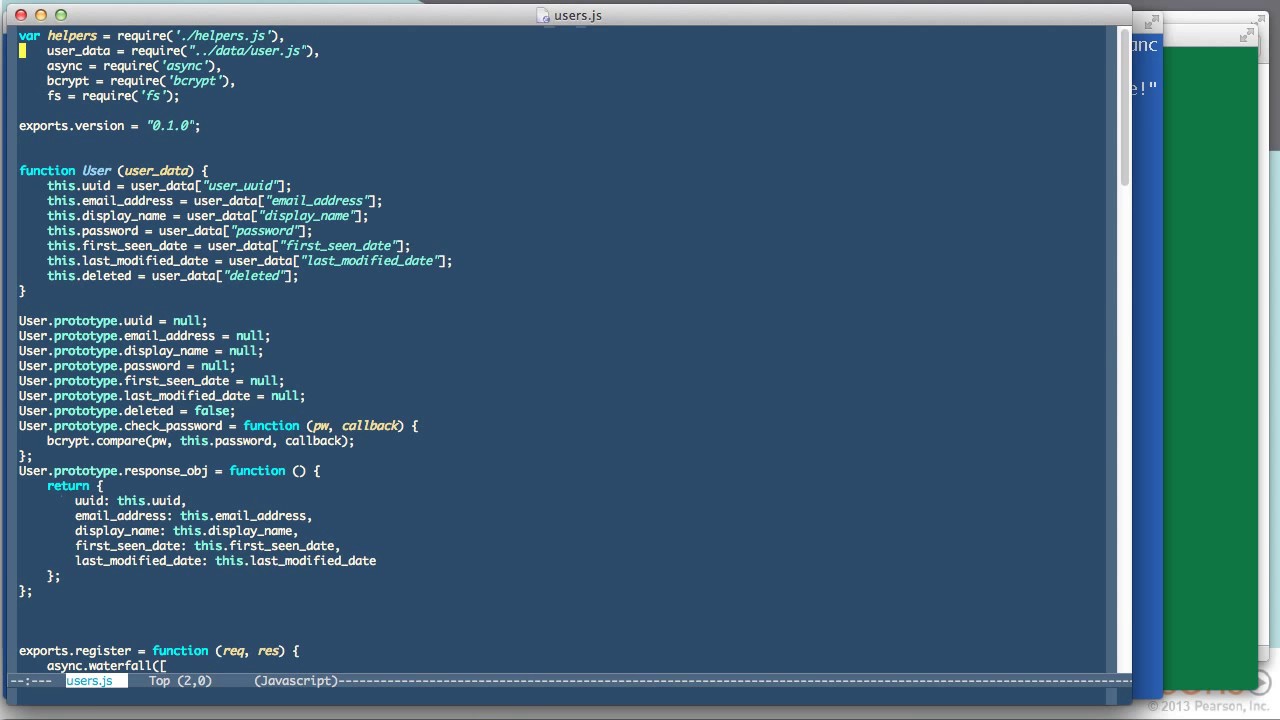The height and width of the screenshot is (720, 1280).
Task: Click 'display_name: this.display_name' property line
Action: click(x=187, y=531)
